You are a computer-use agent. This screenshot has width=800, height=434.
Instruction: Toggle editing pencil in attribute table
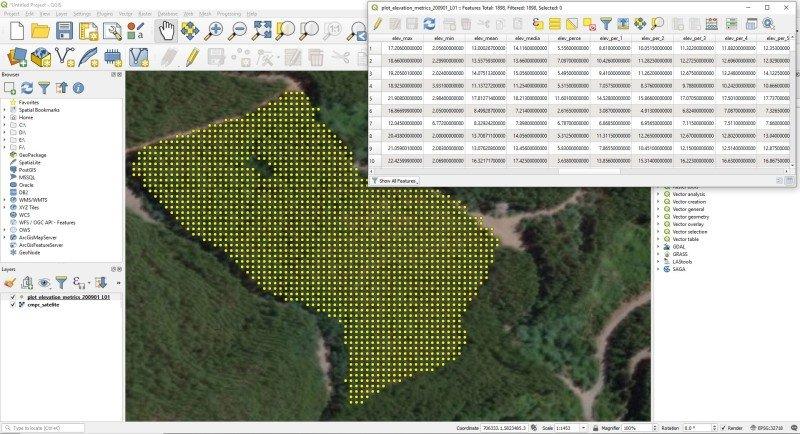(378, 23)
